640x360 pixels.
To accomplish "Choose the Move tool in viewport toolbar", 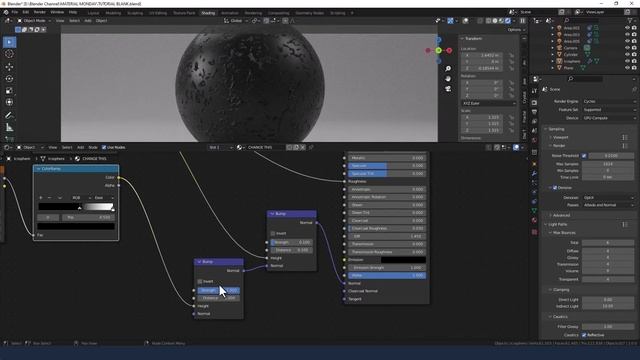I will coord(9,67).
